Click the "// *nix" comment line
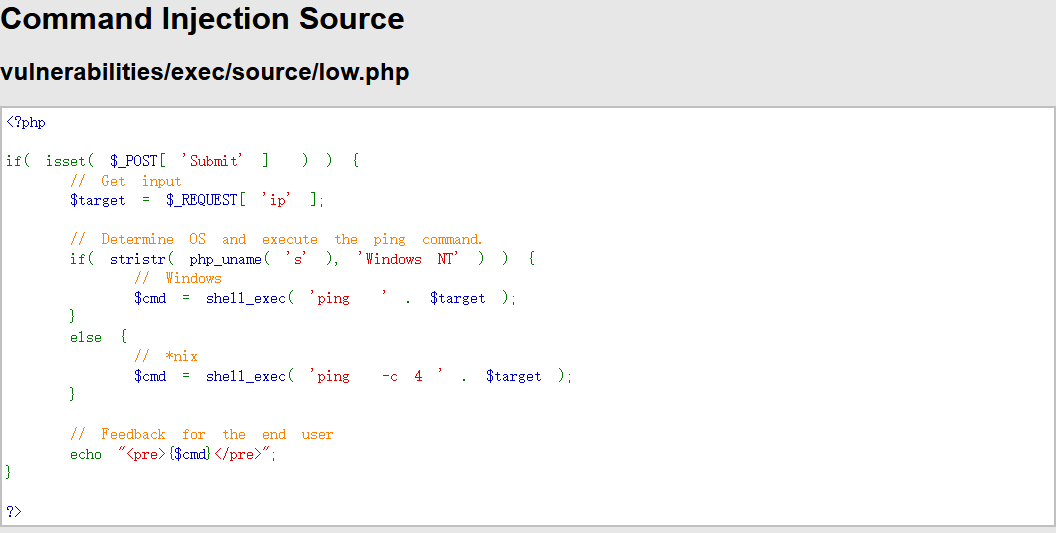 click(166, 356)
